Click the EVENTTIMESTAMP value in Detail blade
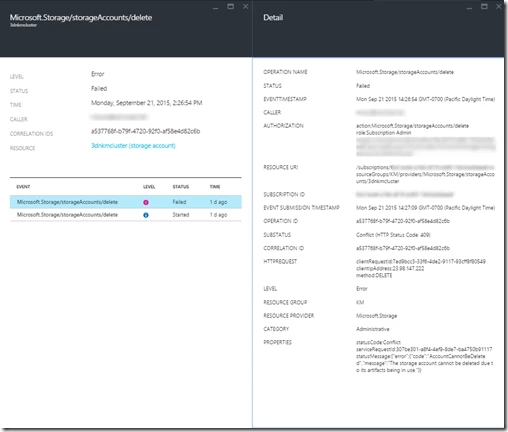 425,99
